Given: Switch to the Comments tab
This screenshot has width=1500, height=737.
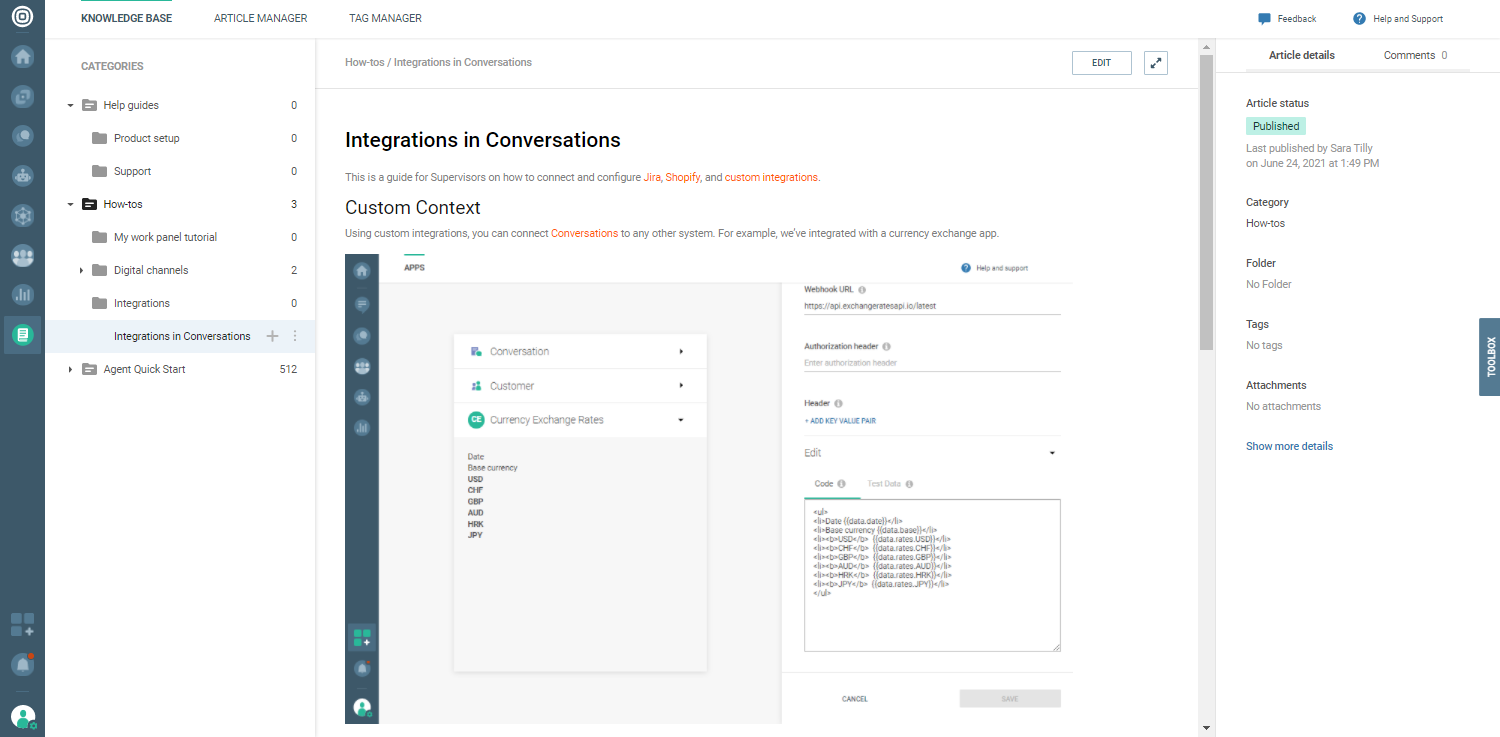Looking at the screenshot, I should click(1414, 55).
